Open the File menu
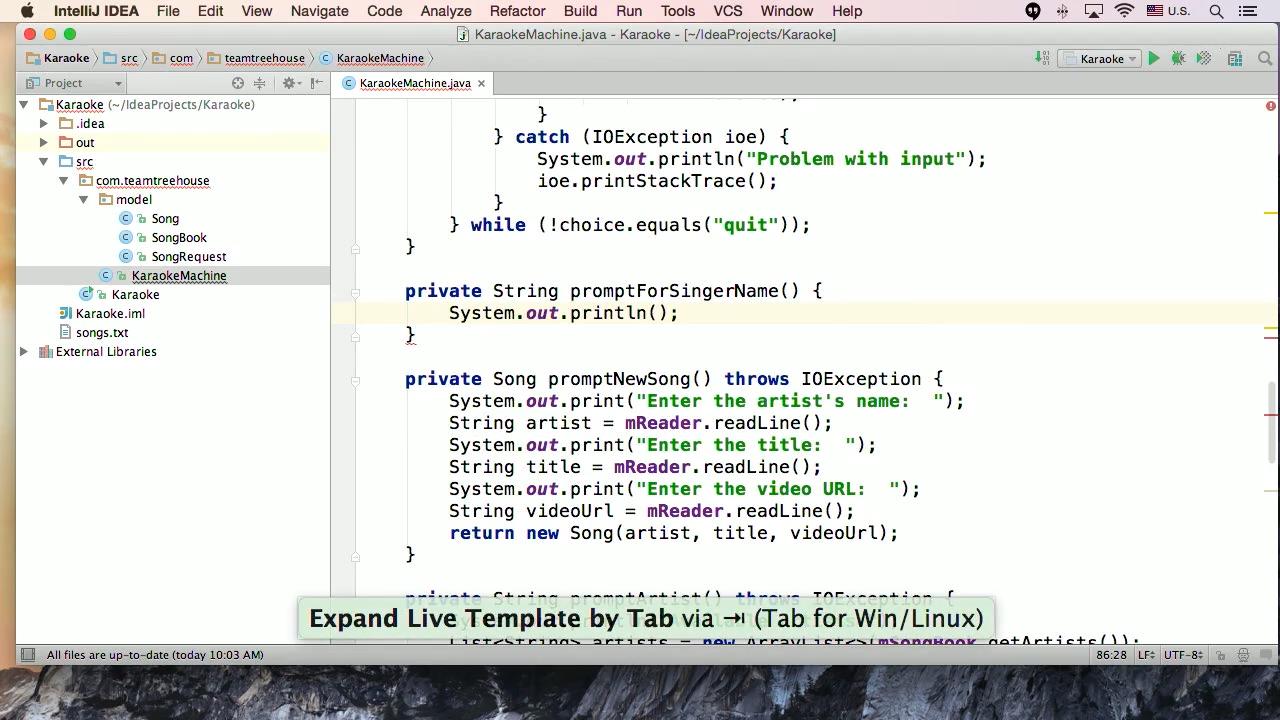Viewport: 1280px width, 720px height. coord(168,11)
